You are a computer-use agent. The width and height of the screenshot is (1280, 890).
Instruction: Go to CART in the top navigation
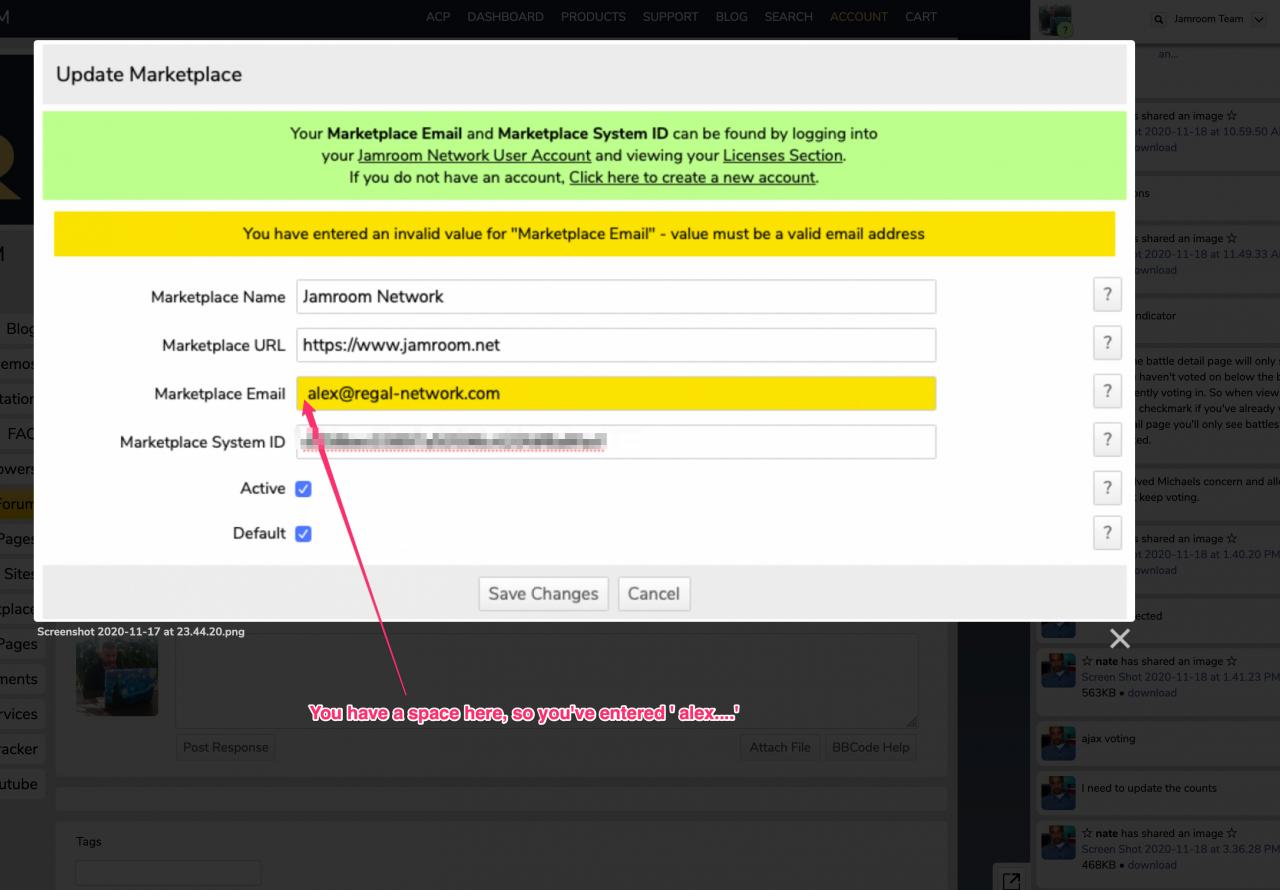[921, 16]
